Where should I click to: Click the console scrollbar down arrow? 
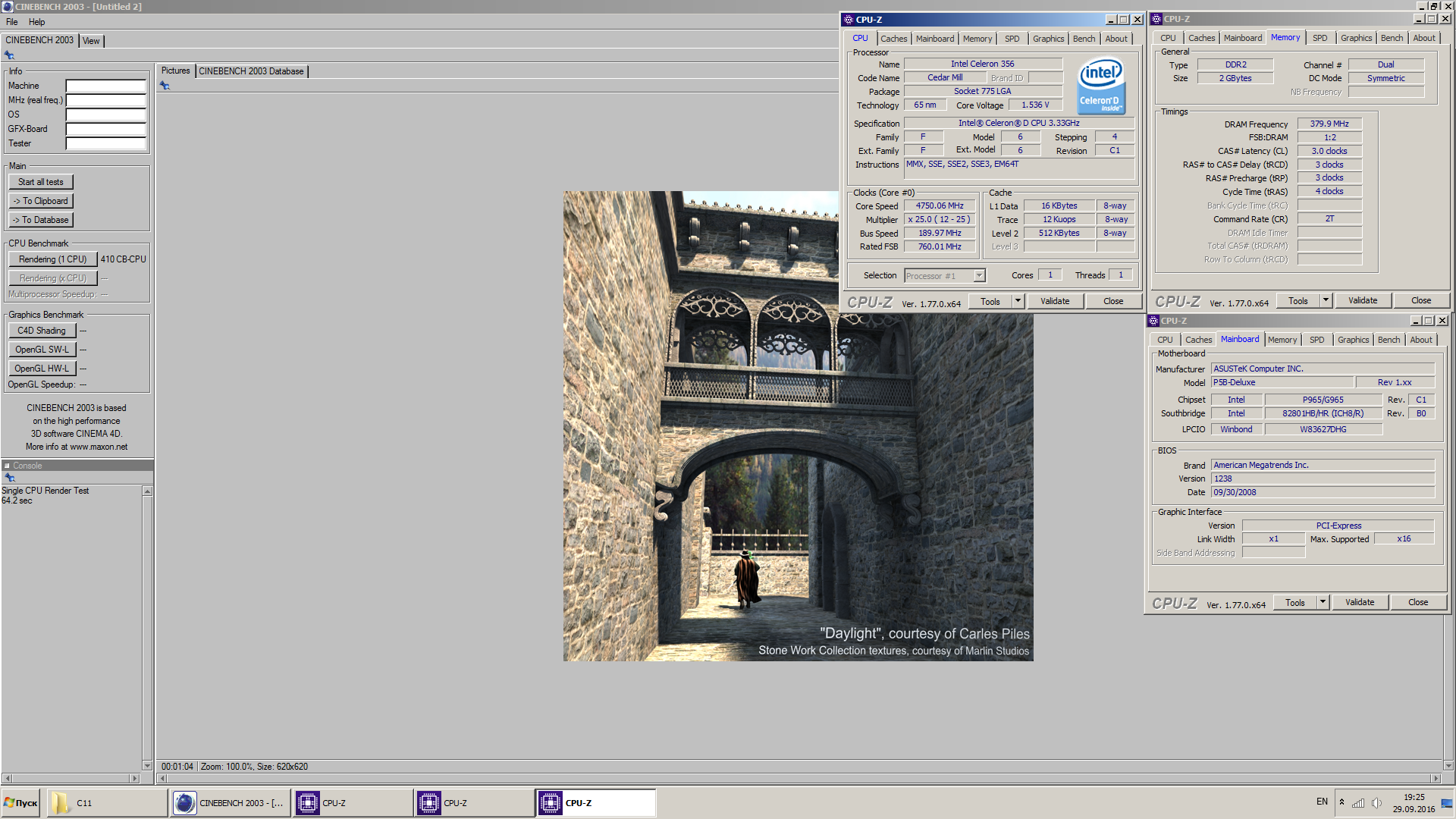tap(148, 766)
